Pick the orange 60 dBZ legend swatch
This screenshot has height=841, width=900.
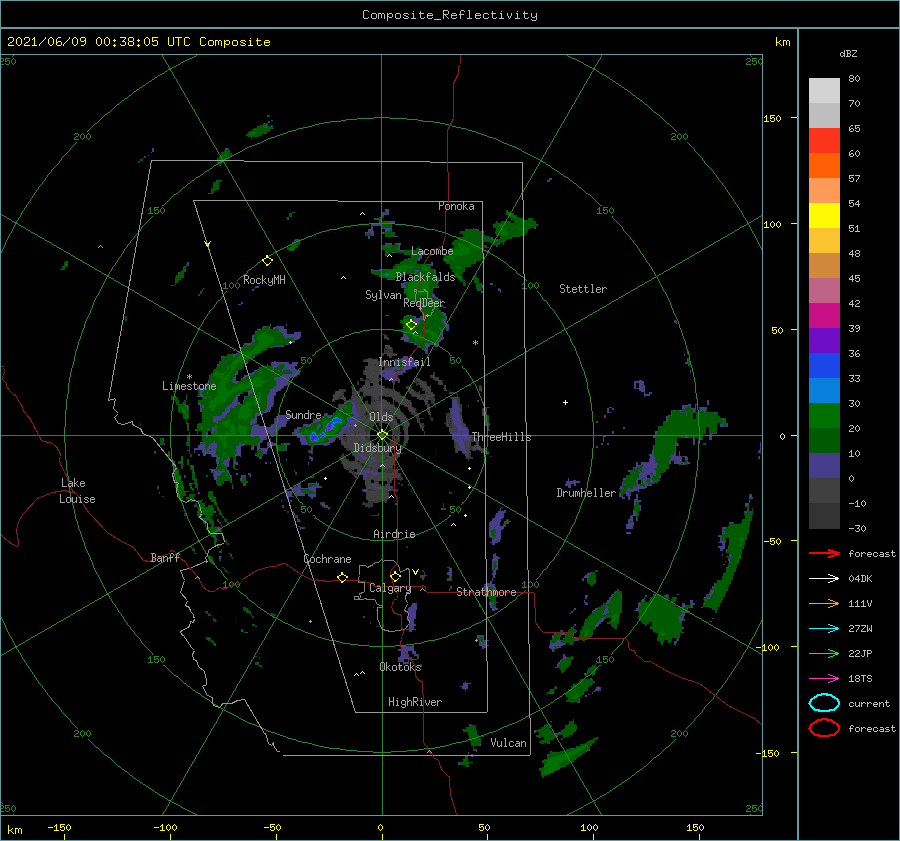click(x=824, y=165)
